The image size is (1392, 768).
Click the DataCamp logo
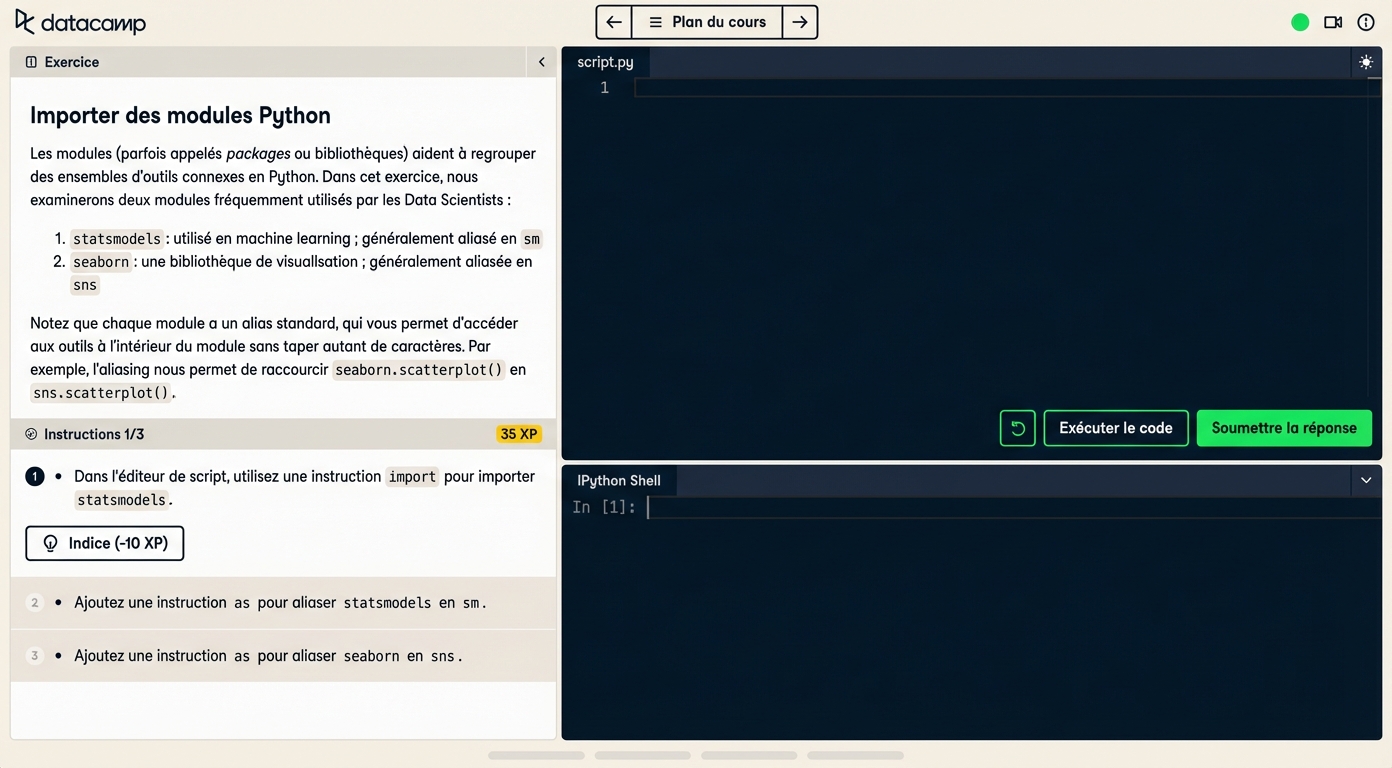(x=80, y=22)
